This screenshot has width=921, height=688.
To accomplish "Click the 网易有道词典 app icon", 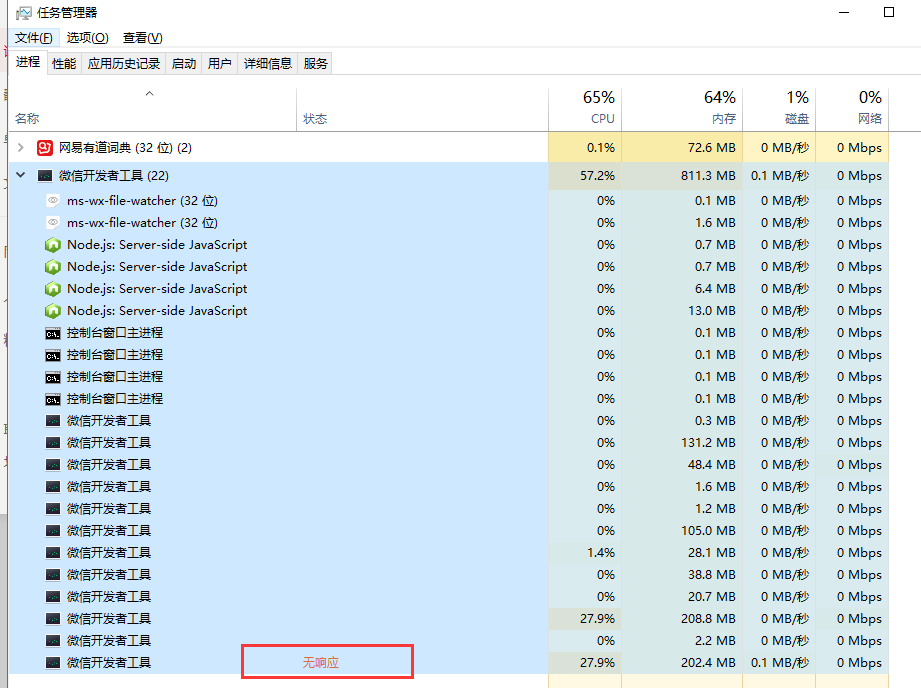I will (x=45, y=147).
